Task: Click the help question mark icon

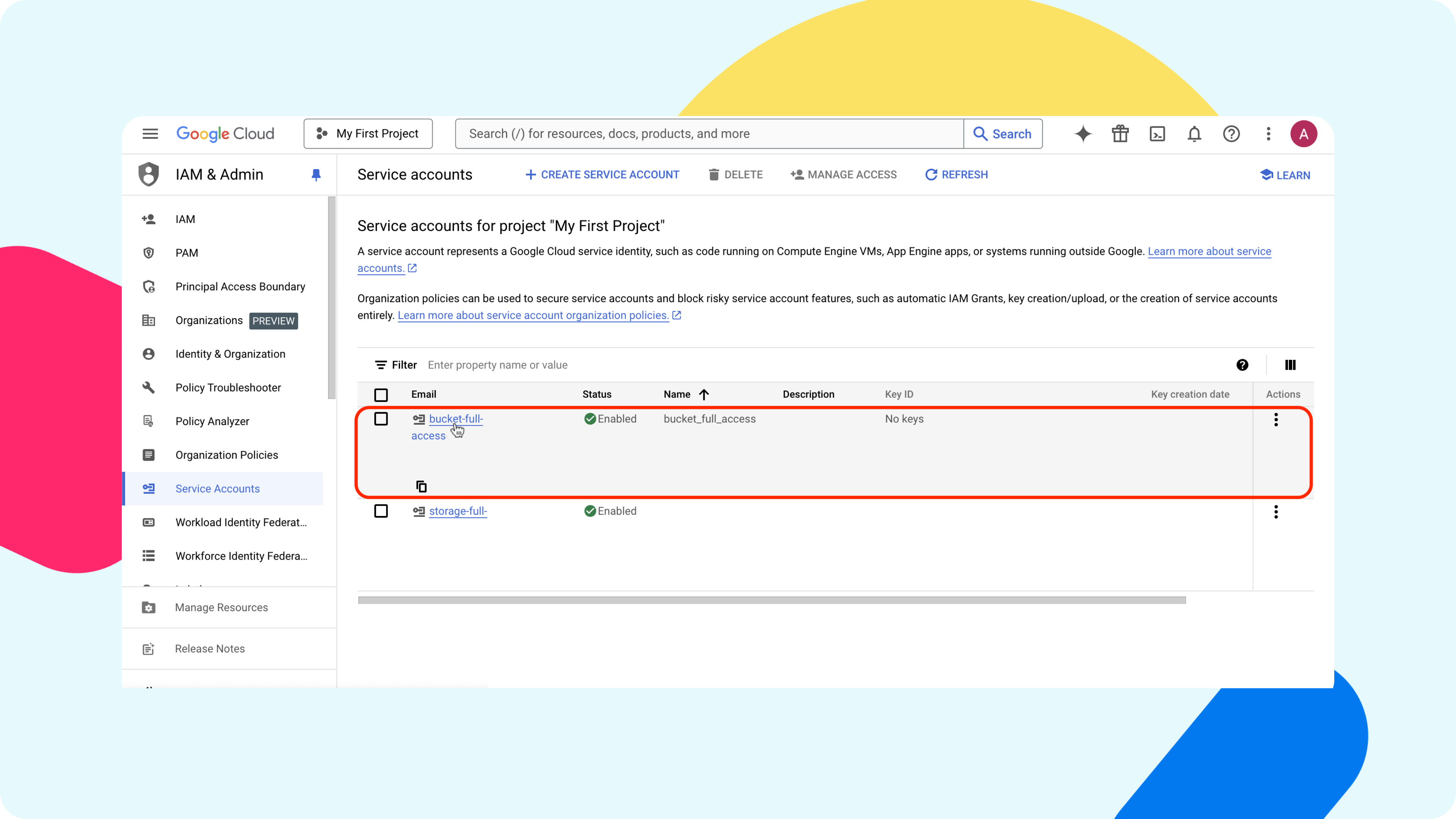Action: pyautogui.click(x=1231, y=134)
